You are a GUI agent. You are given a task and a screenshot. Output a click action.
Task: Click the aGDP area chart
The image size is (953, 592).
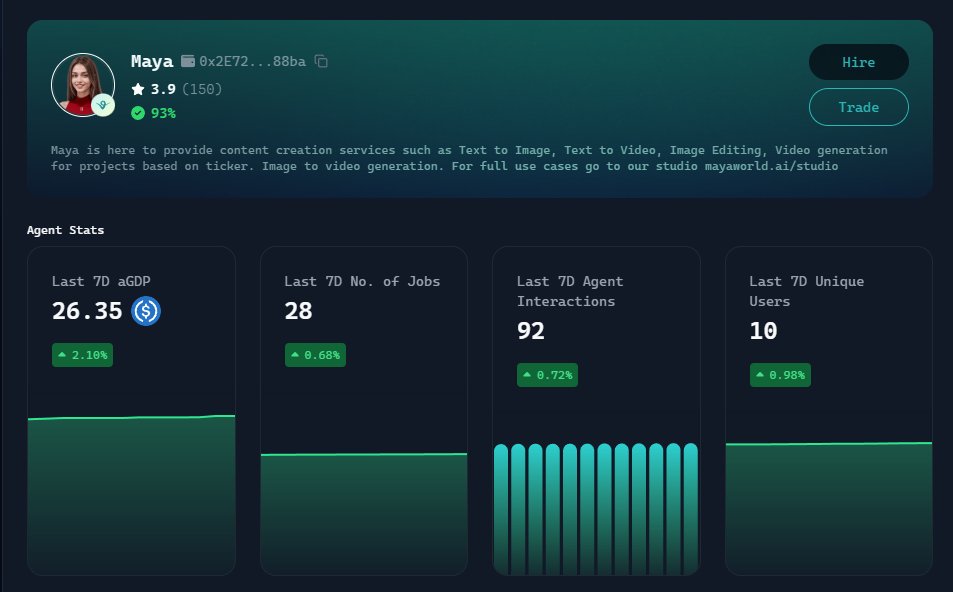pos(131,495)
